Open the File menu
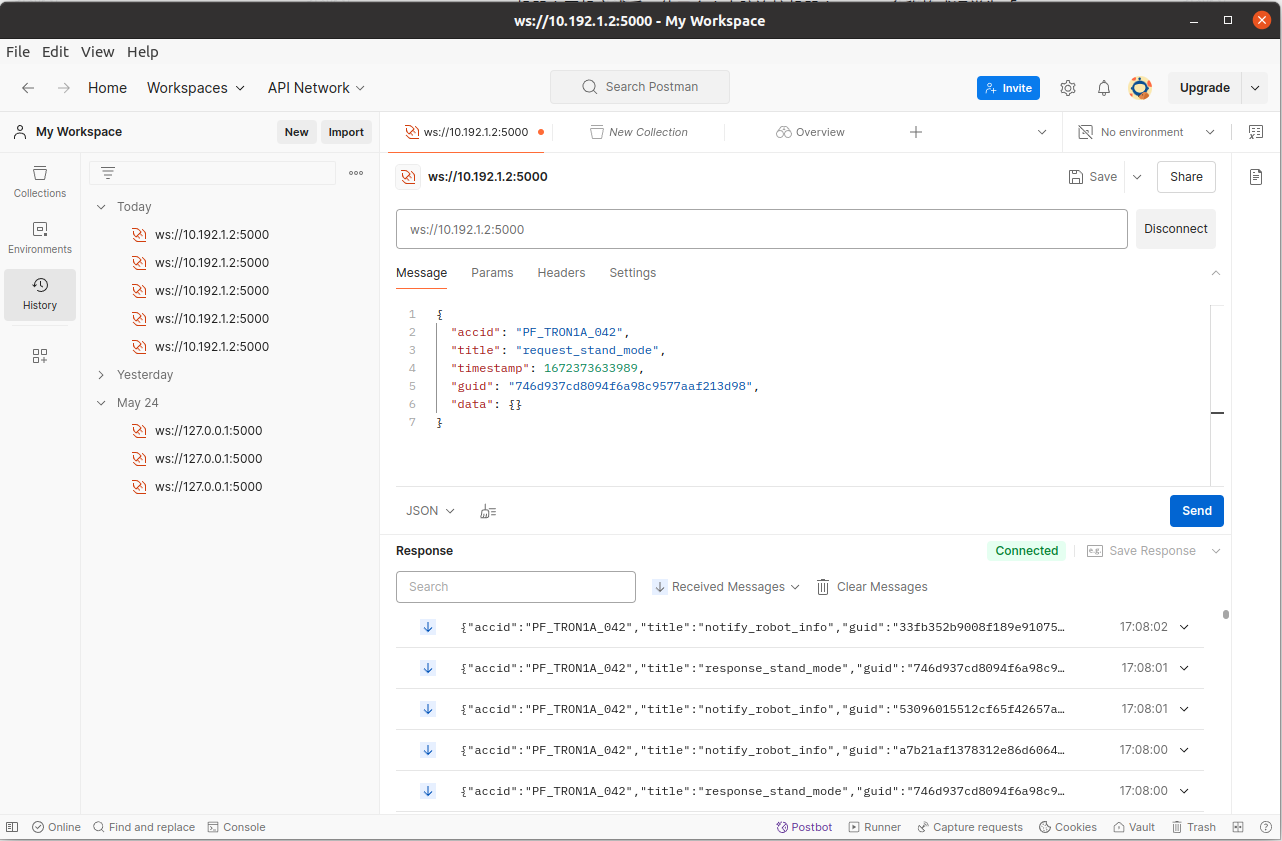 [18, 52]
